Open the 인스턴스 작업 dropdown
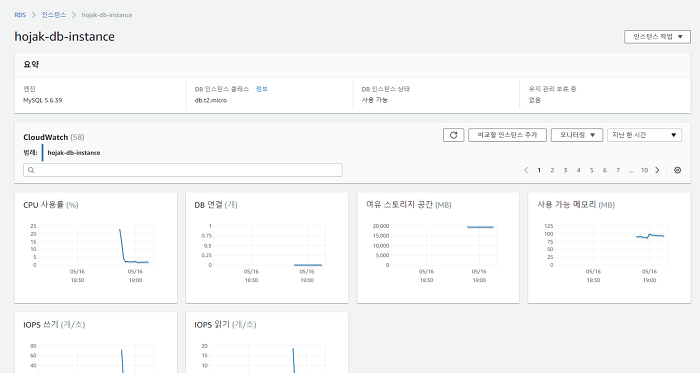 pos(657,37)
